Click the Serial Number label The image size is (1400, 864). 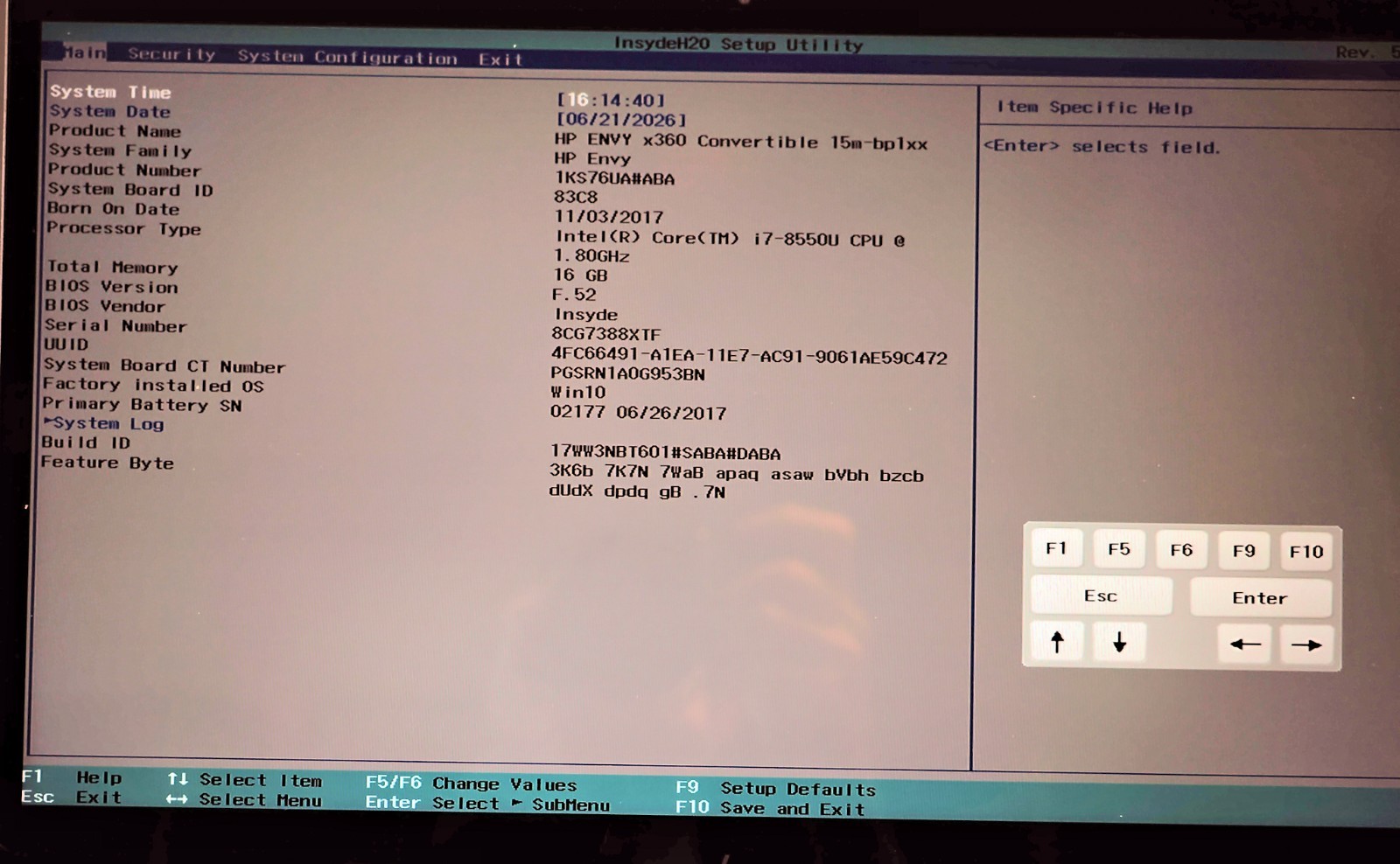pyautogui.click(x=115, y=325)
